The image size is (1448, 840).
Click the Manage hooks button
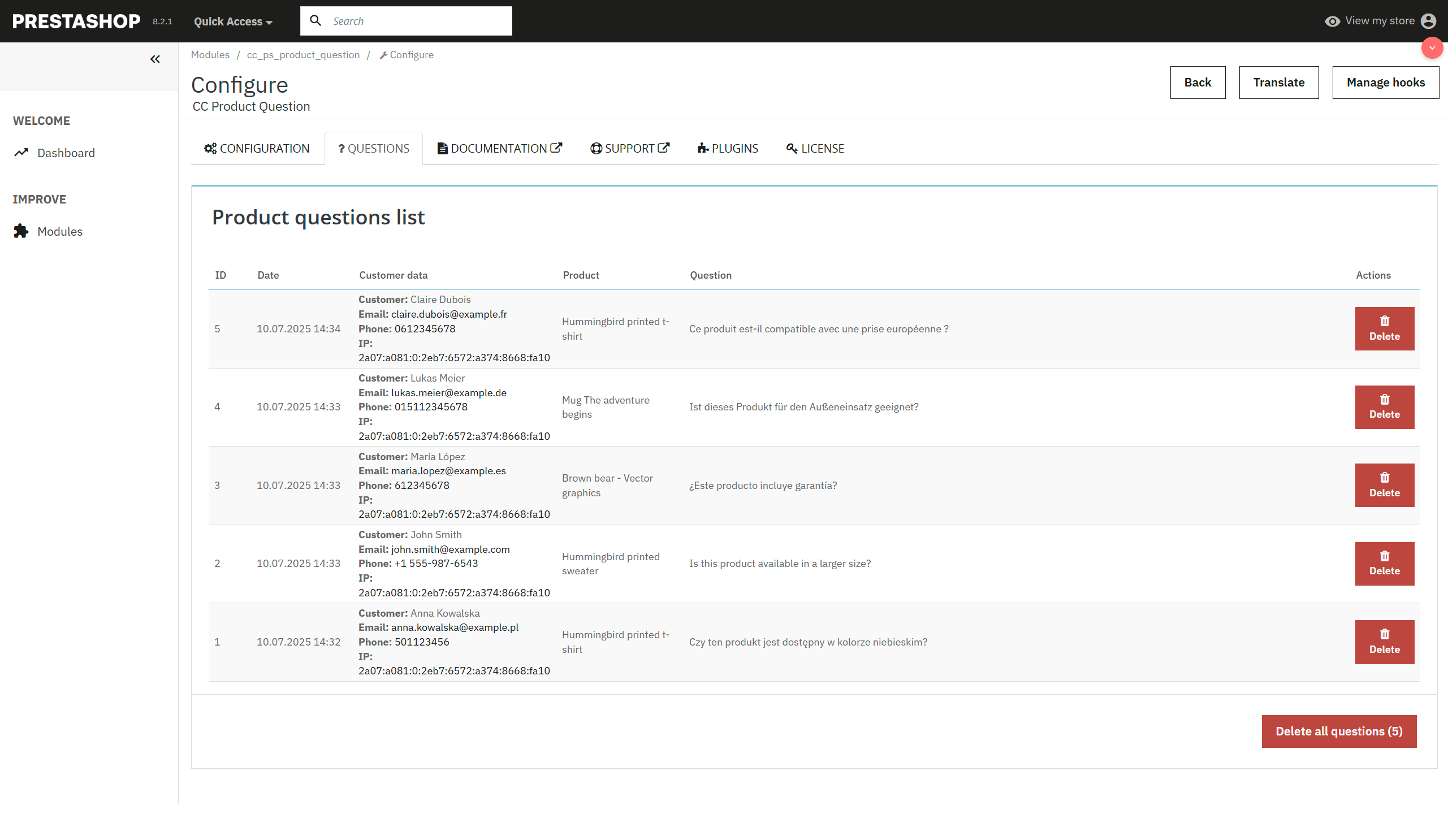pos(1385,82)
